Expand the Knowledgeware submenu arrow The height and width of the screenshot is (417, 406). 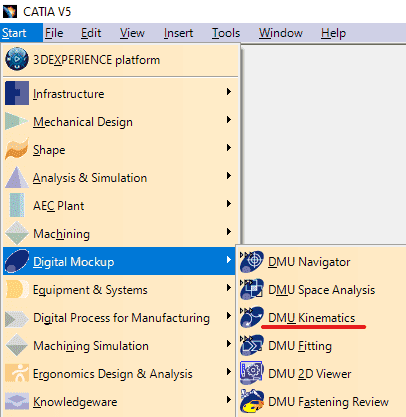229,399
